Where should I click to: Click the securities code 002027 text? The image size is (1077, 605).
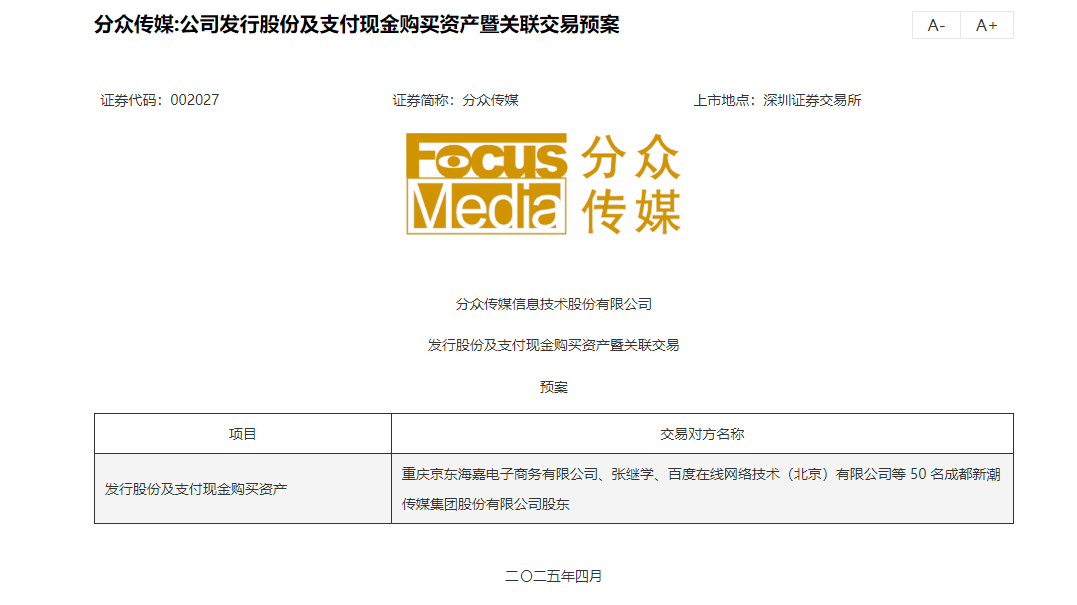[194, 100]
